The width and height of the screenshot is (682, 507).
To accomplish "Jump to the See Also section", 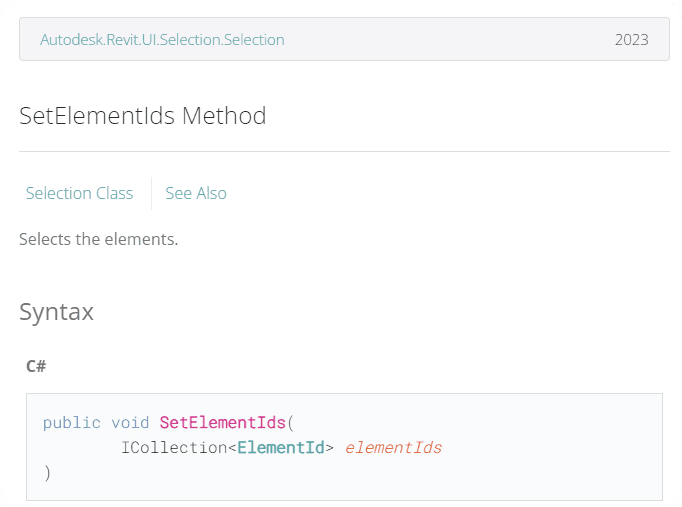I will point(196,193).
